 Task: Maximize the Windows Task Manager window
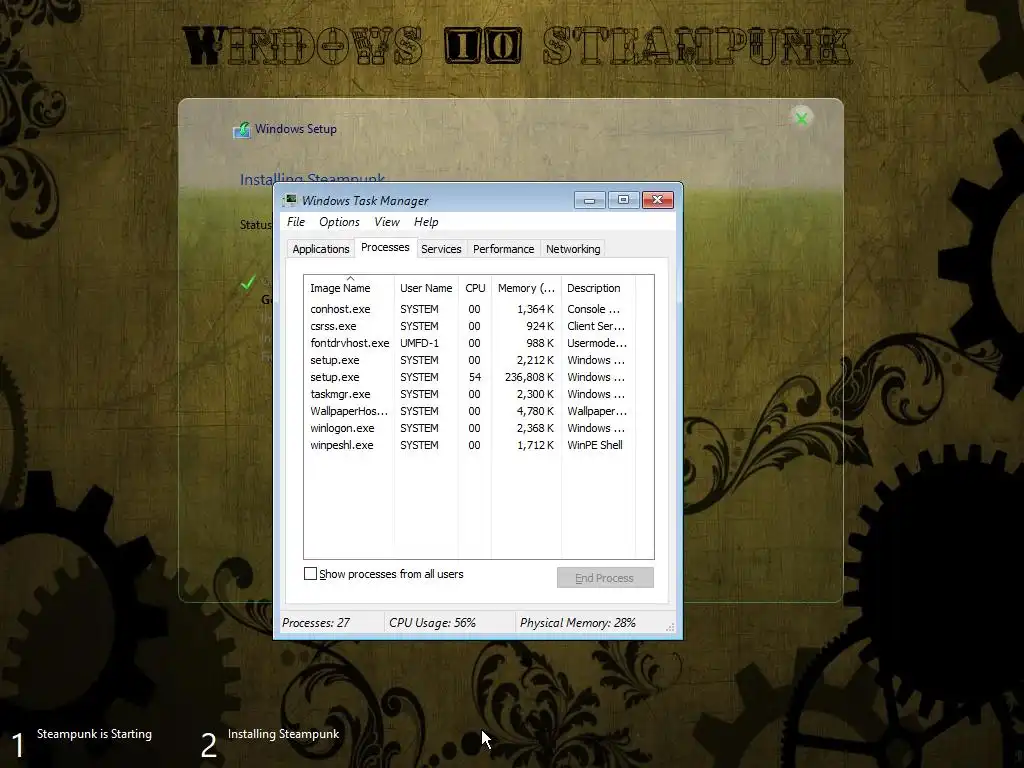[x=624, y=200]
